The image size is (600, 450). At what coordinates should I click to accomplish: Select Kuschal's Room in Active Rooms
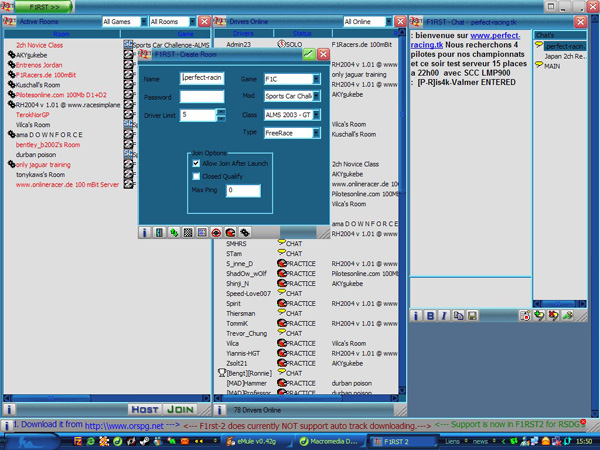(x=38, y=85)
